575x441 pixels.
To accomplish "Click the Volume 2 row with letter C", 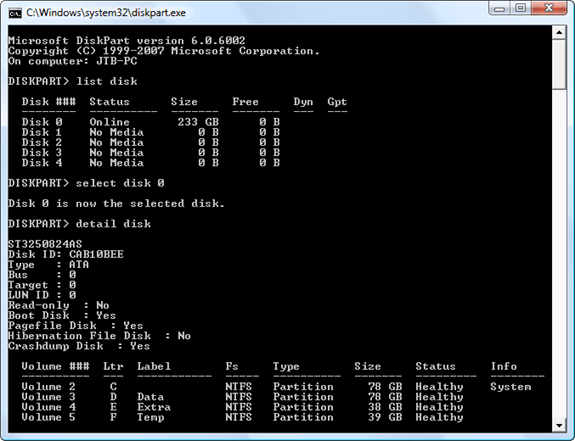I will pos(276,387).
